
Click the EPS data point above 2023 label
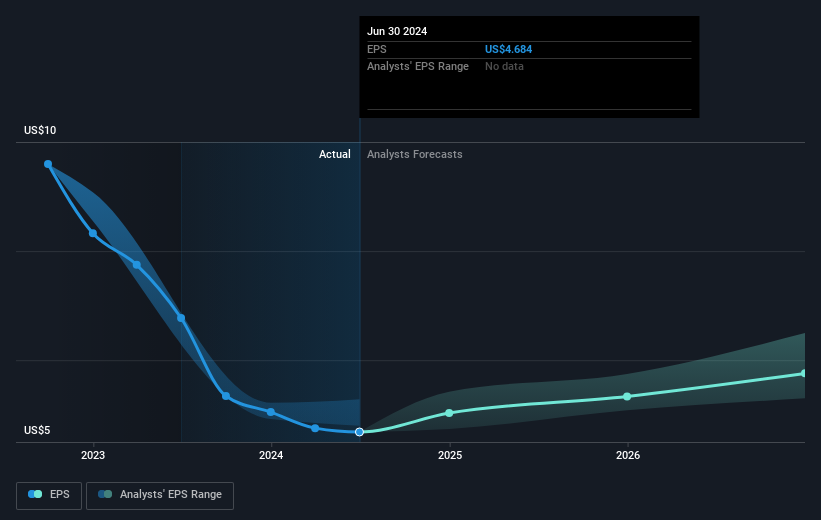[x=93, y=233]
